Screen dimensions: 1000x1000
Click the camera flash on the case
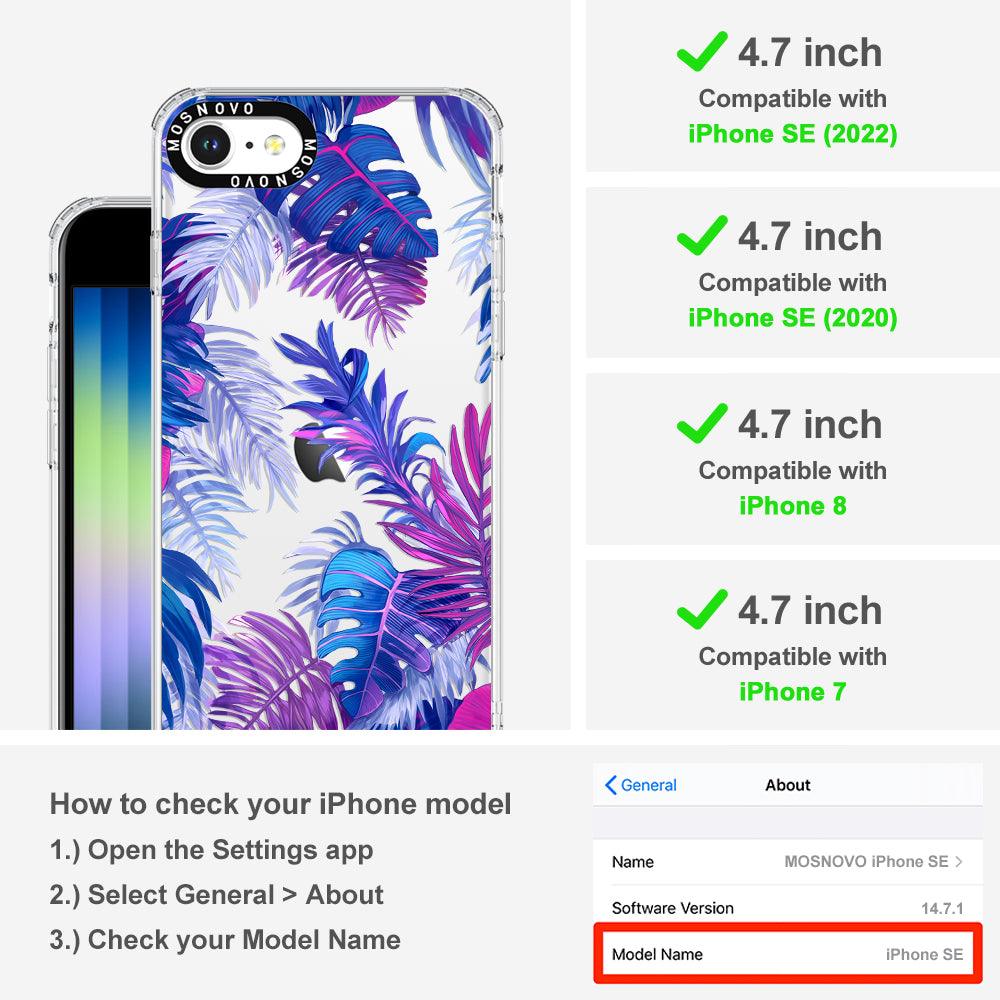point(275,145)
